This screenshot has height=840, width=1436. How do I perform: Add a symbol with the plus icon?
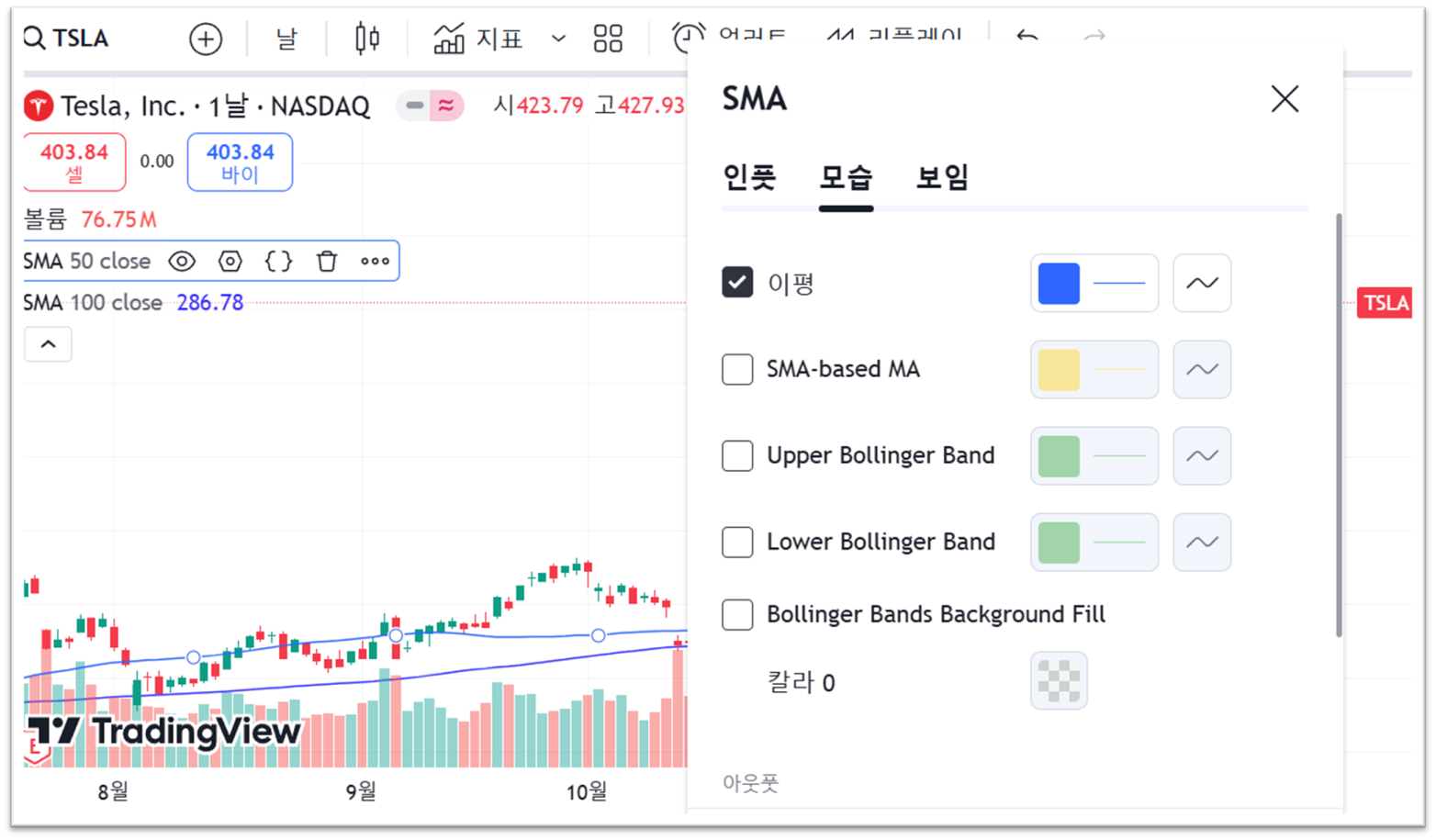[206, 39]
